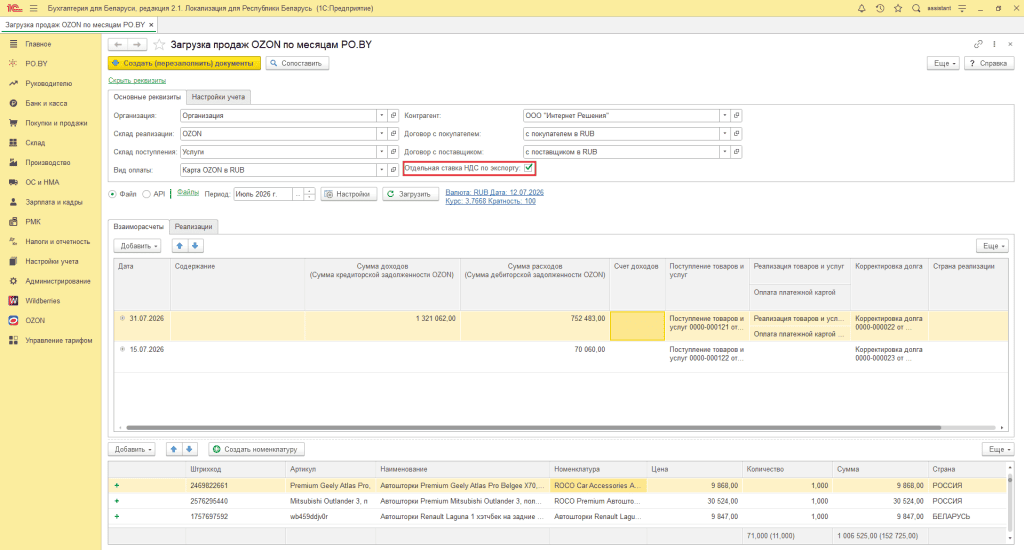Image resolution: width=1024 pixels, height=550 pixels.
Task: Click the back navigation arrow
Action: point(118,44)
